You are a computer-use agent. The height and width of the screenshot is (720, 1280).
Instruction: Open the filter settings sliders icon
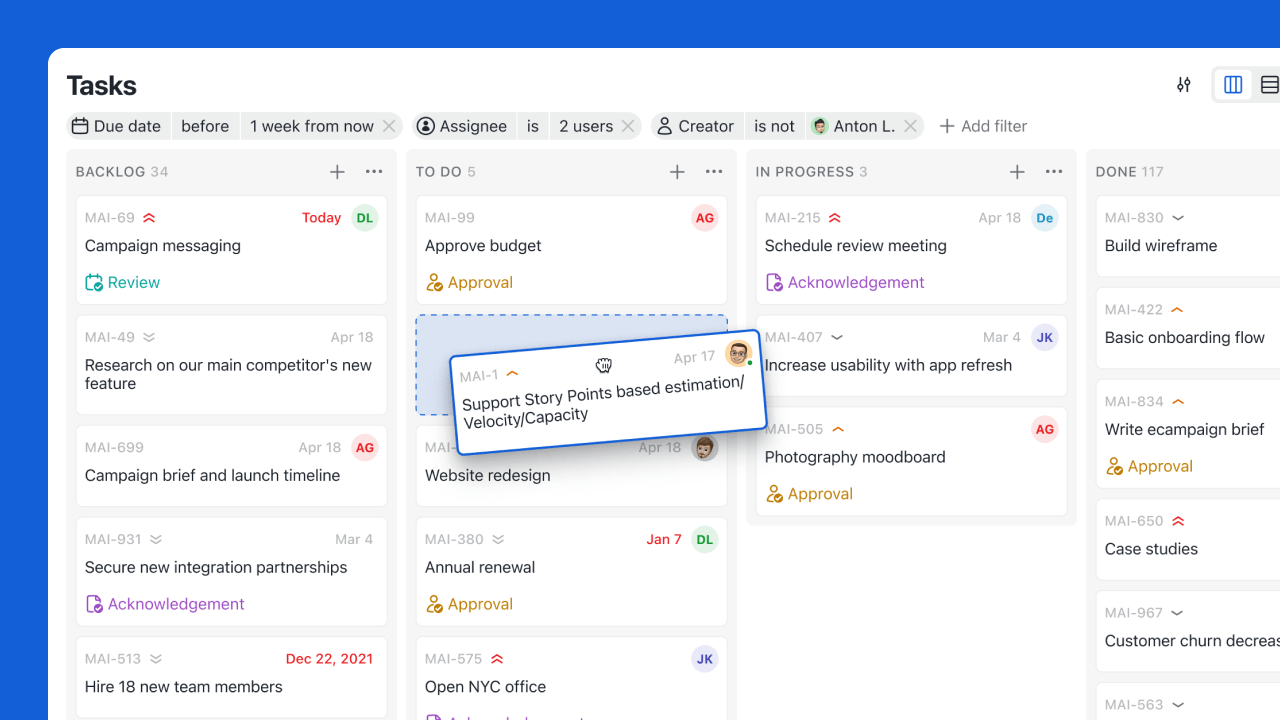(1184, 85)
